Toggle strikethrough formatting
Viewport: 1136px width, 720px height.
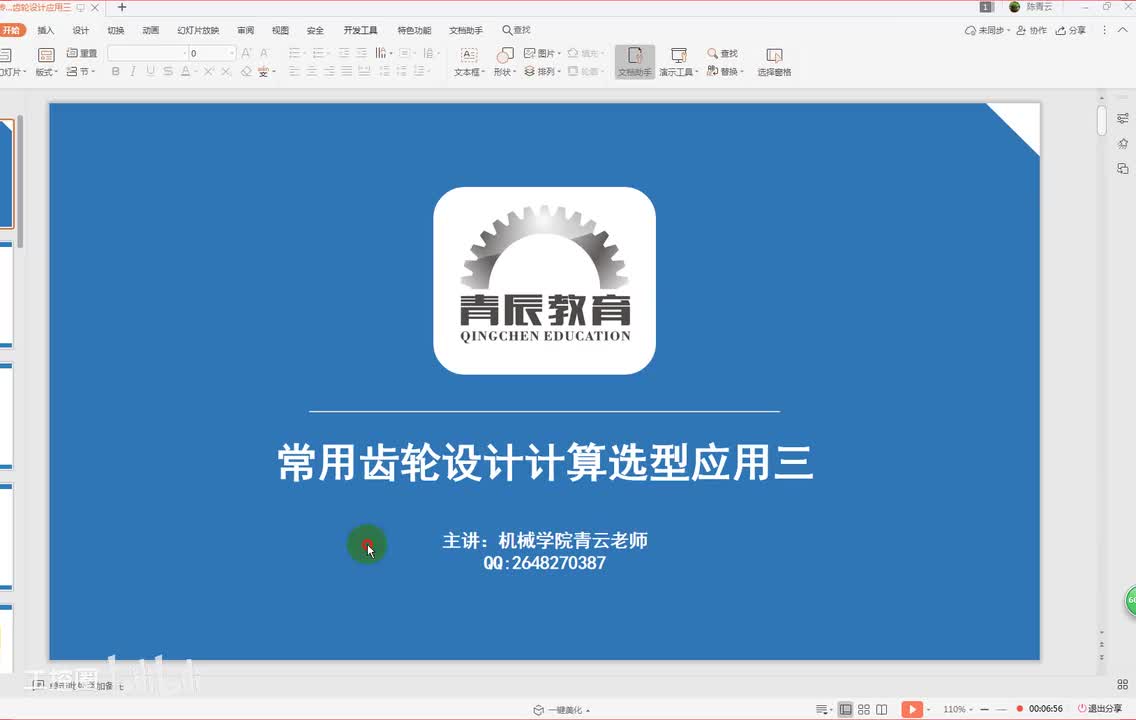click(x=168, y=72)
